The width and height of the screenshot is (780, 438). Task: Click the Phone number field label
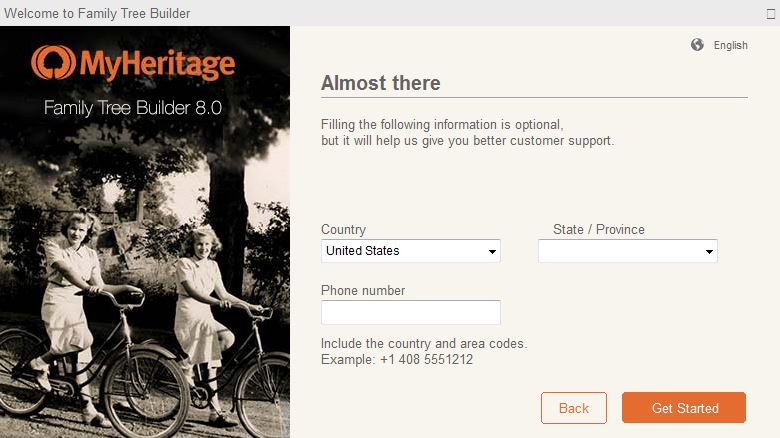point(362,290)
